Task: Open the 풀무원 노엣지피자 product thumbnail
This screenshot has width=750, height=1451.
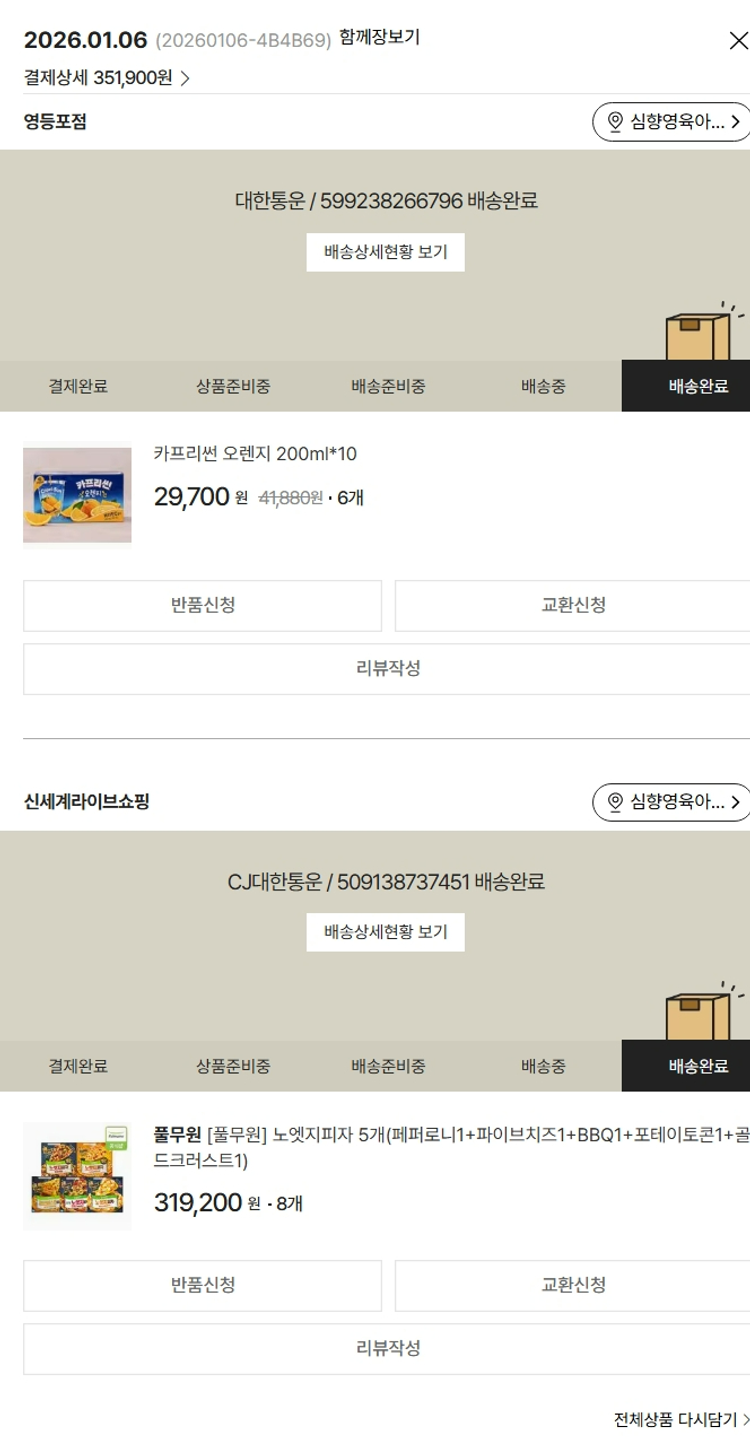Action: pos(77,1175)
